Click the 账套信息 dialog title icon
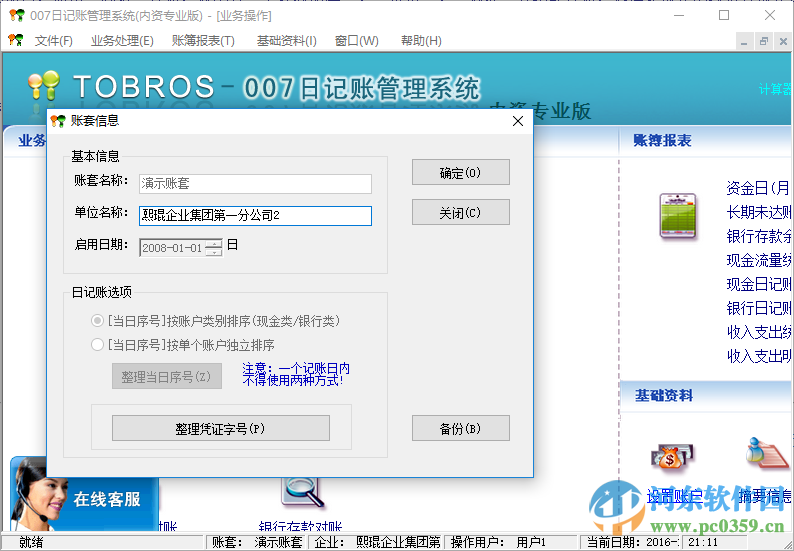This screenshot has height=551, width=794. coord(58,121)
